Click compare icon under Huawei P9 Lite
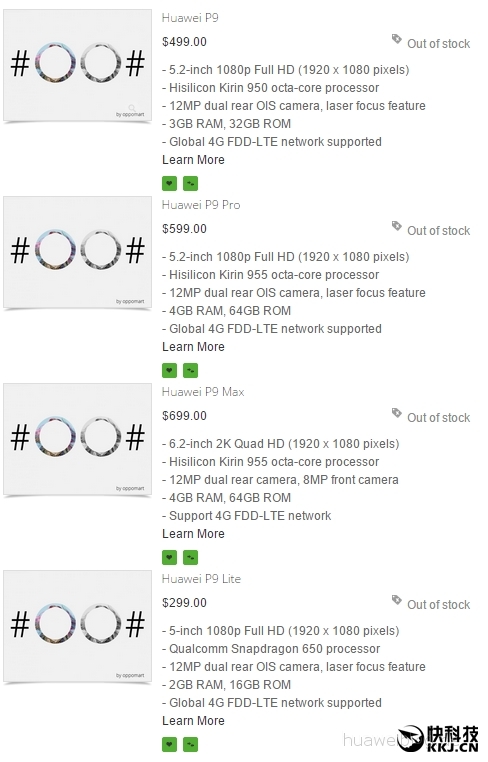This screenshot has width=488, height=762. coord(191,744)
